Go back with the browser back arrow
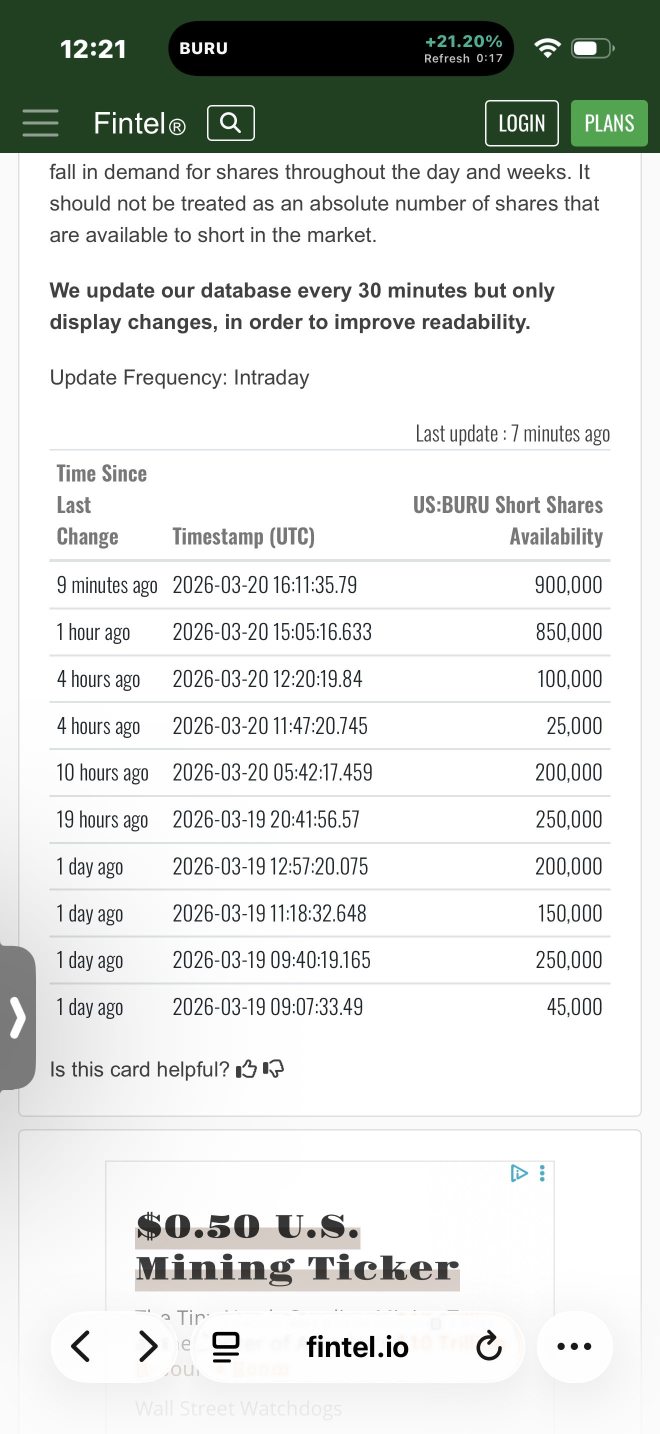660x1434 pixels. (x=81, y=1346)
